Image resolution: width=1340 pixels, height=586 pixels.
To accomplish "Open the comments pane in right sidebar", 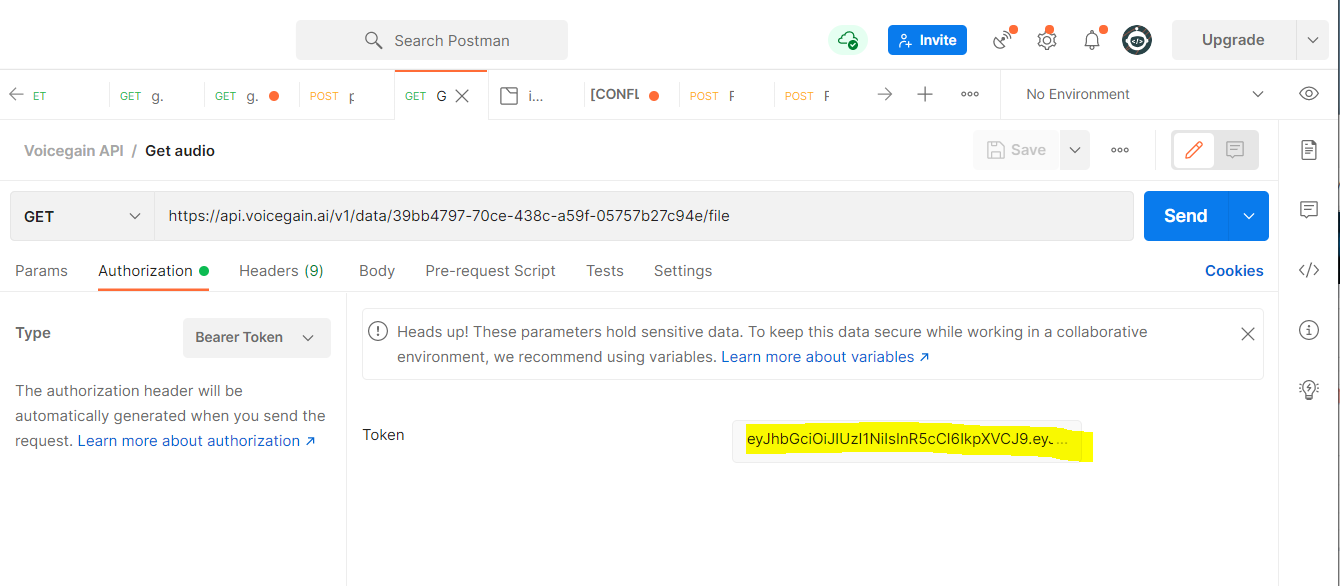I will pos(1308,210).
